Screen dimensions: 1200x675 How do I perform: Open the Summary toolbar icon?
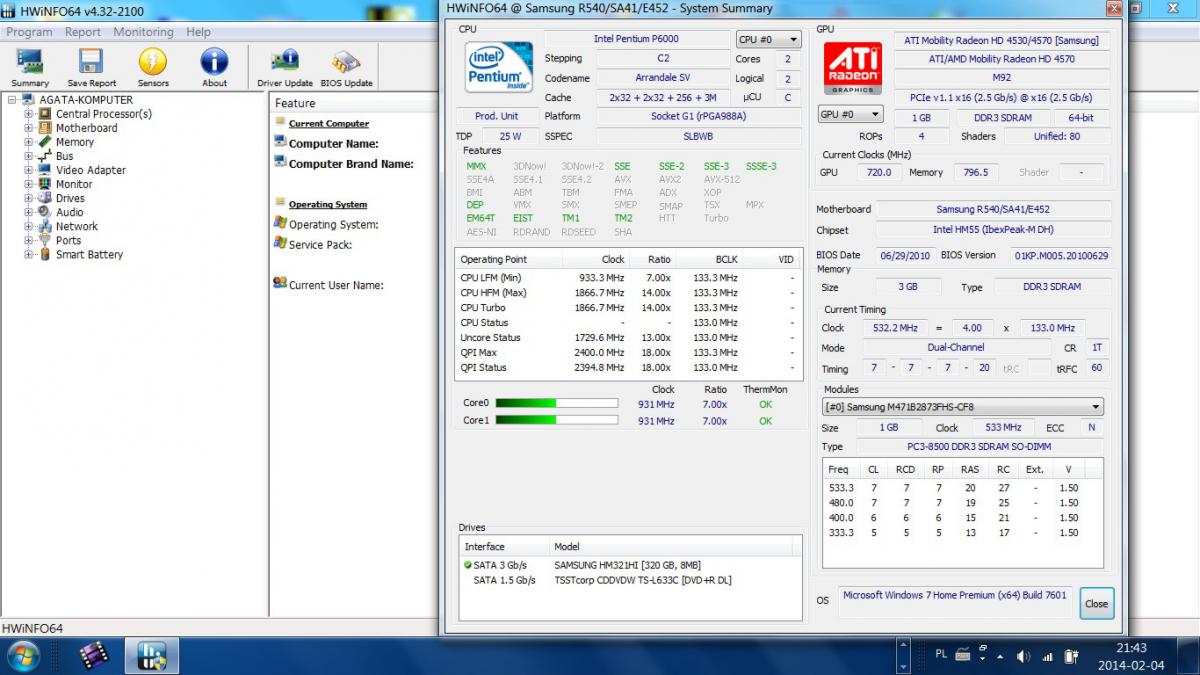point(30,68)
